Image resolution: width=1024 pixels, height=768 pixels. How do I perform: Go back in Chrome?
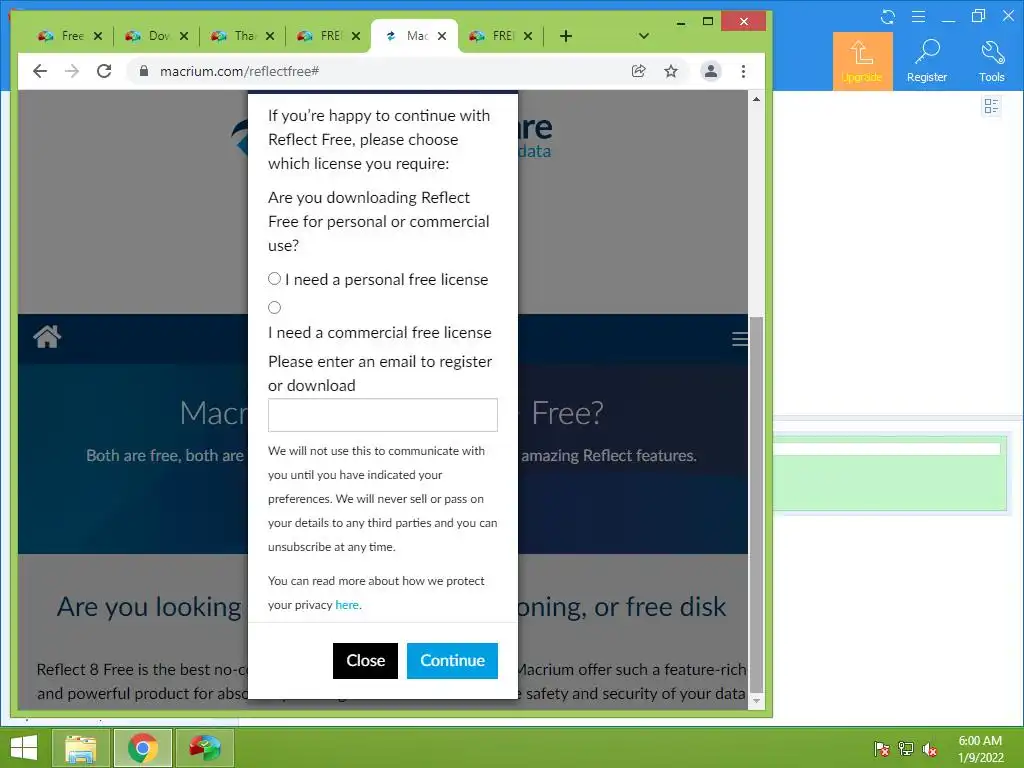[40, 71]
